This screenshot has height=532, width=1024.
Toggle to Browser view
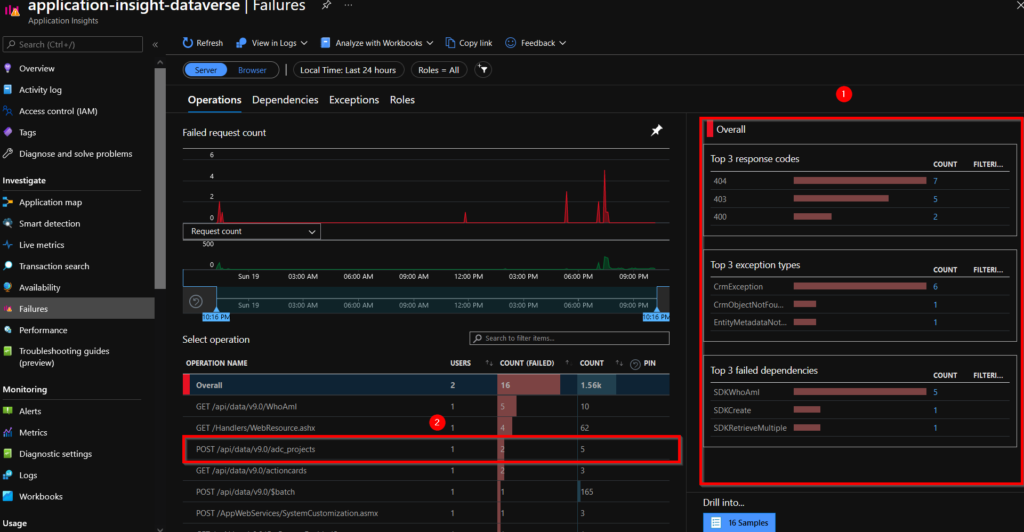(x=252, y=70)
